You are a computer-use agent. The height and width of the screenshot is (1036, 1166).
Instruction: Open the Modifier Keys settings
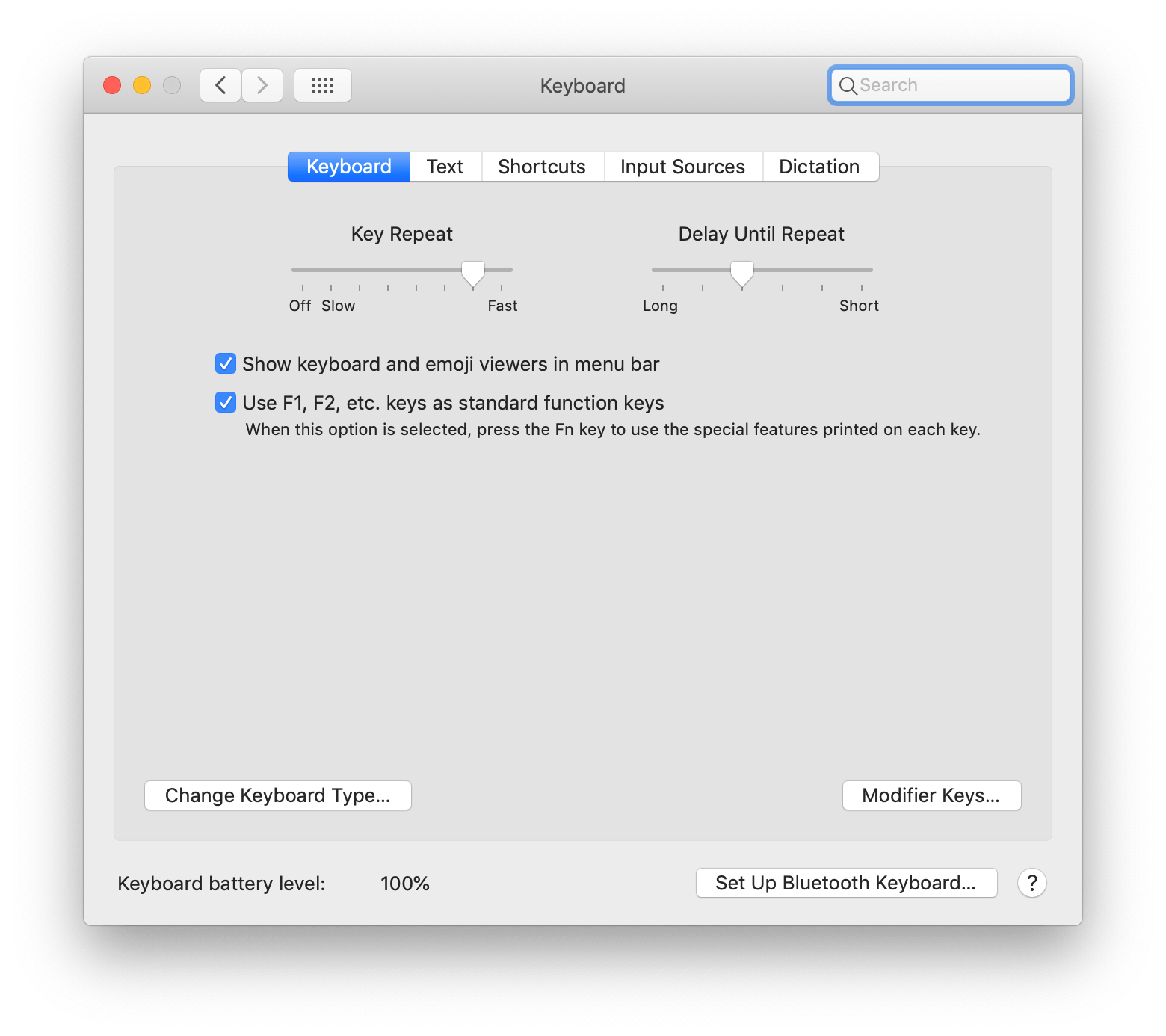tap(931, 795)
